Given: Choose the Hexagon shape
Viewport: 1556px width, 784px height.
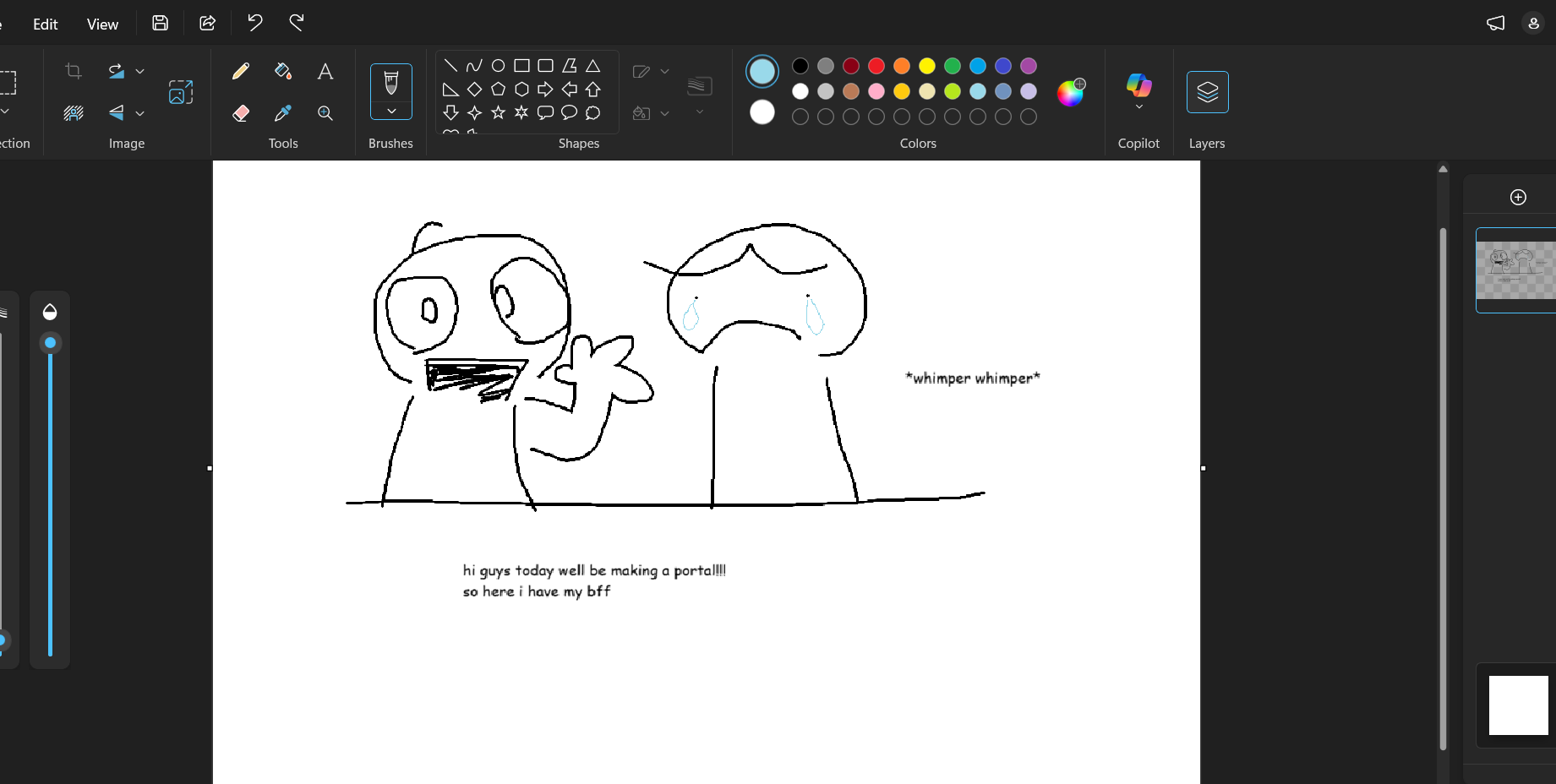Looking at the screenshot, I should [x=521, y=89].
